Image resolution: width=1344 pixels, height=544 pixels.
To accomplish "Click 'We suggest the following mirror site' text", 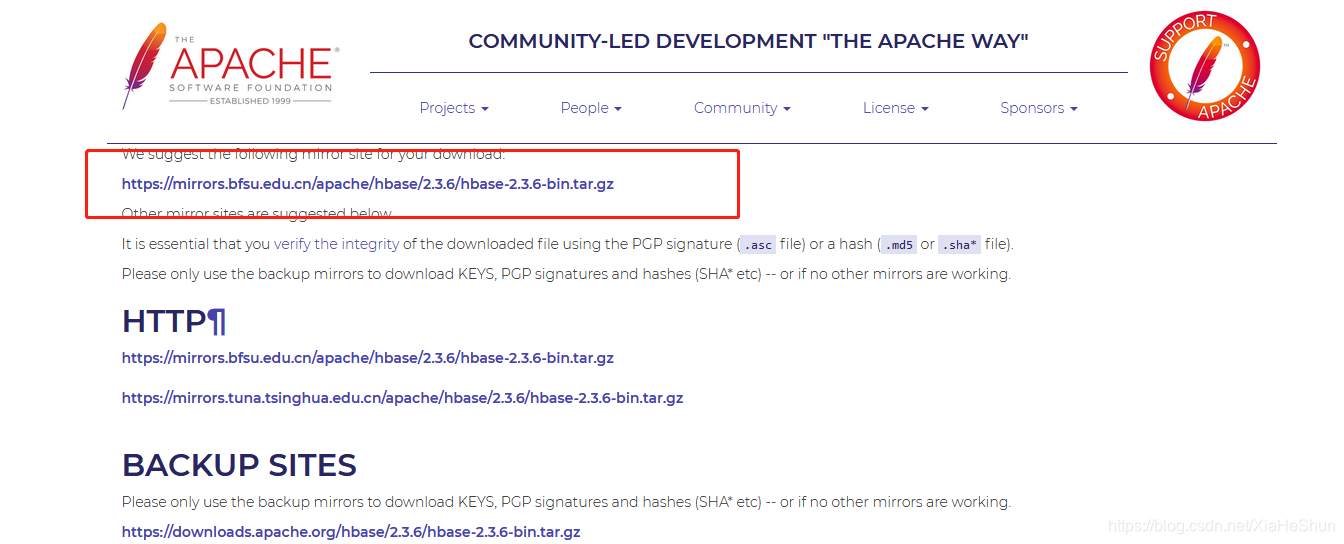I will point(313,154).
